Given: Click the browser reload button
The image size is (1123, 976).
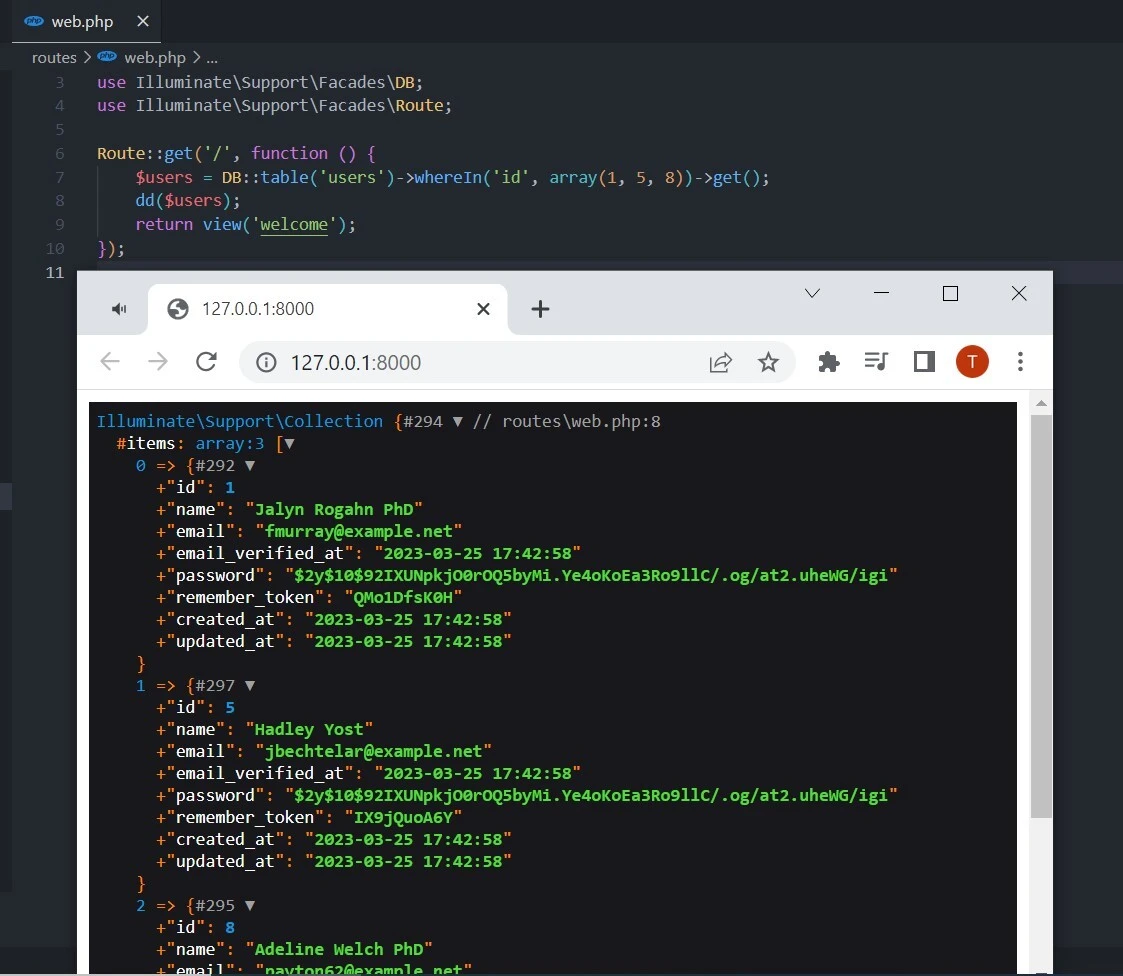Looking at the screenshot, I should click(x=206, y=362).
